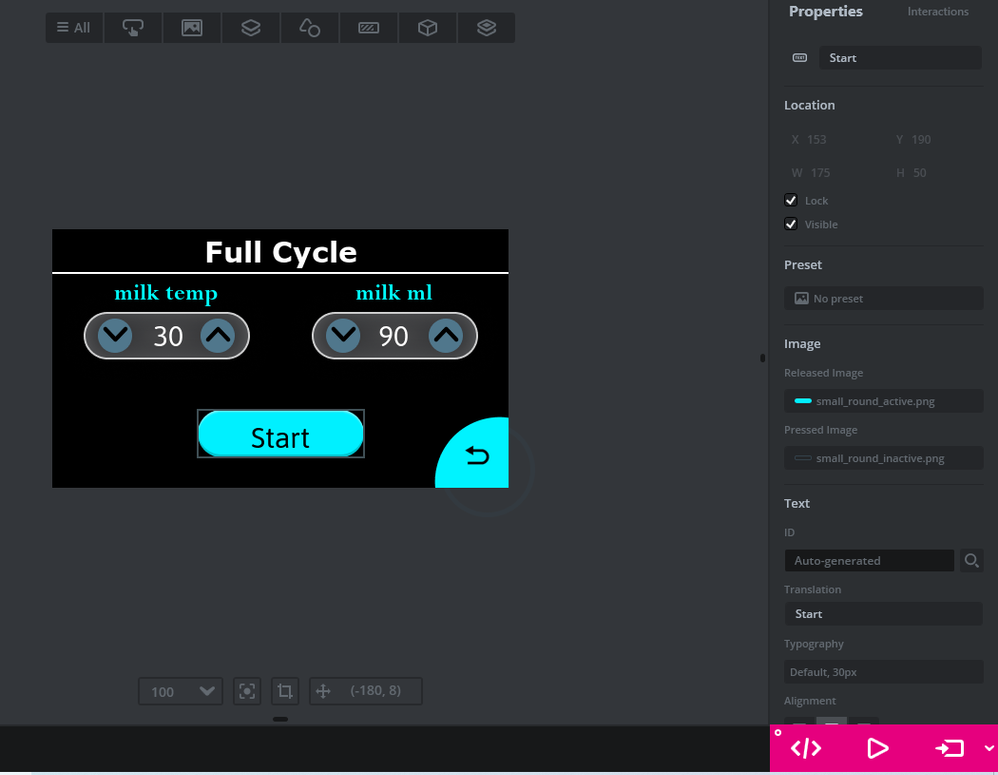Viewport: 998px width, 775px height.
Task: Edit the Translation field Start
Action: click(883, 614)
